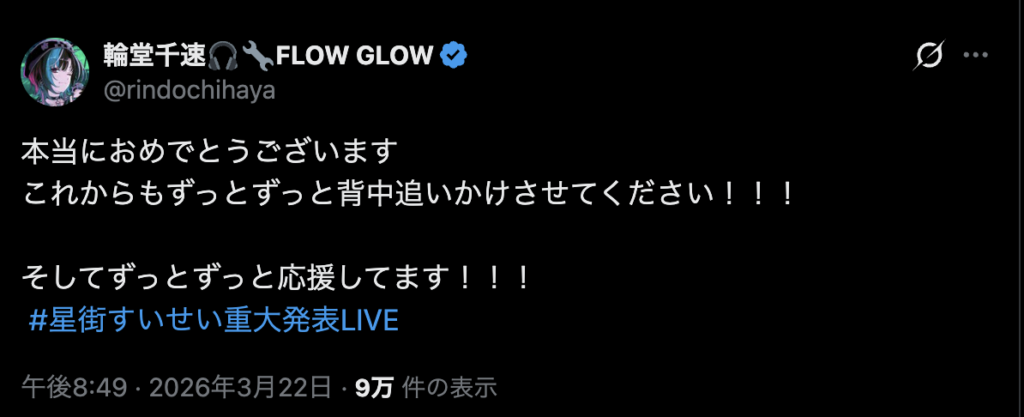
Task: Click the 件の表示 views label
Action: [x=450, y=388]
